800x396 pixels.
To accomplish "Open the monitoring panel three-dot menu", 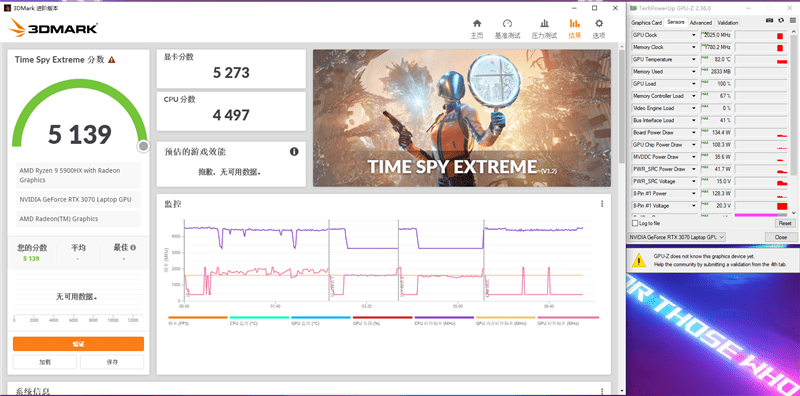I will click(602, 204).
